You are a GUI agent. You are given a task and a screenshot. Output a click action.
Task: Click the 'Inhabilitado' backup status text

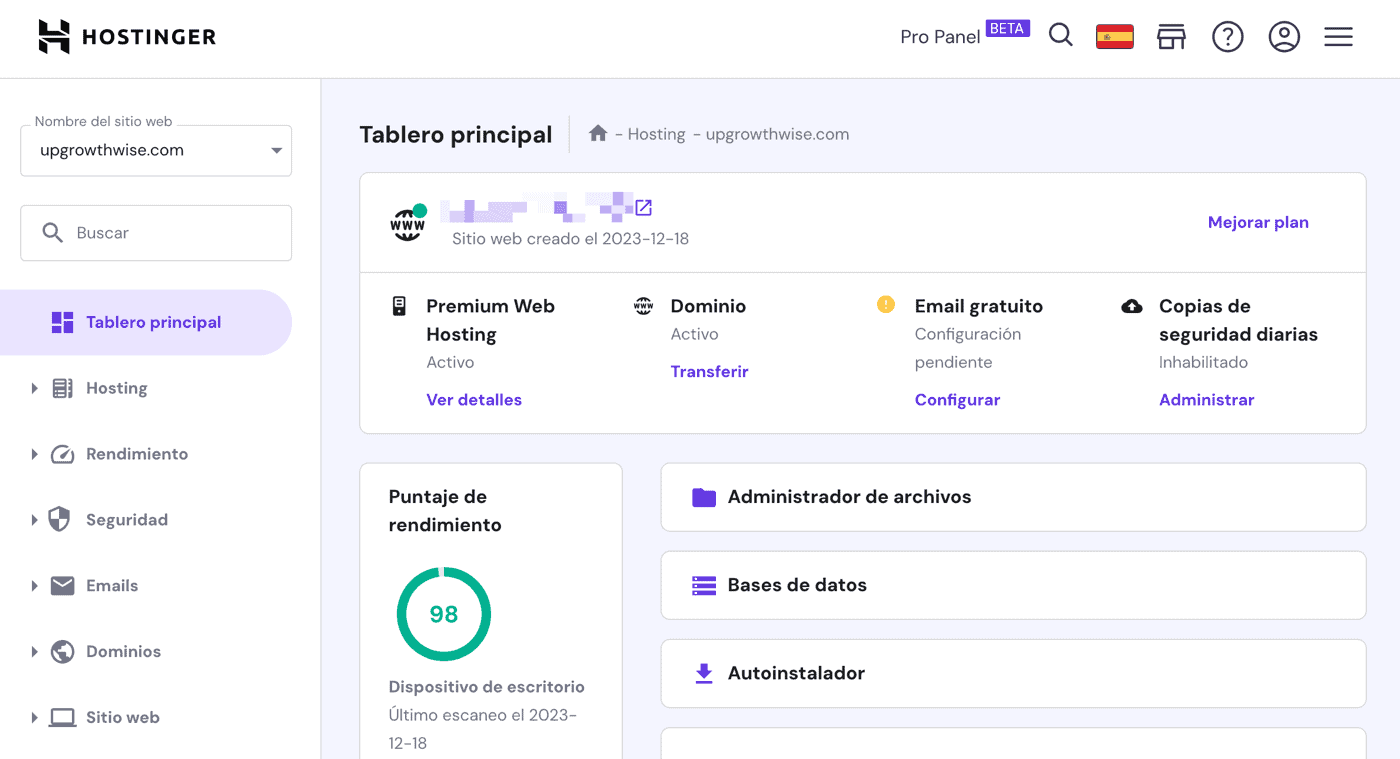[x=1203, y=362]
